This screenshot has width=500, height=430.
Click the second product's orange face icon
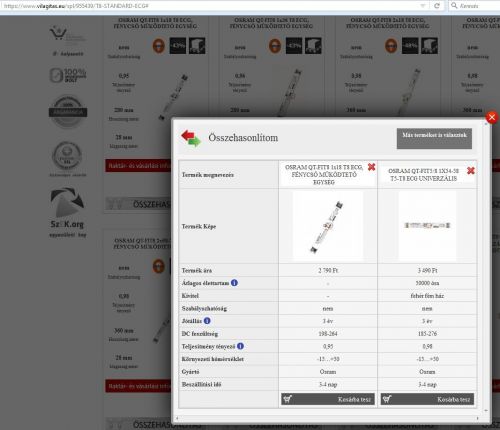275,46
